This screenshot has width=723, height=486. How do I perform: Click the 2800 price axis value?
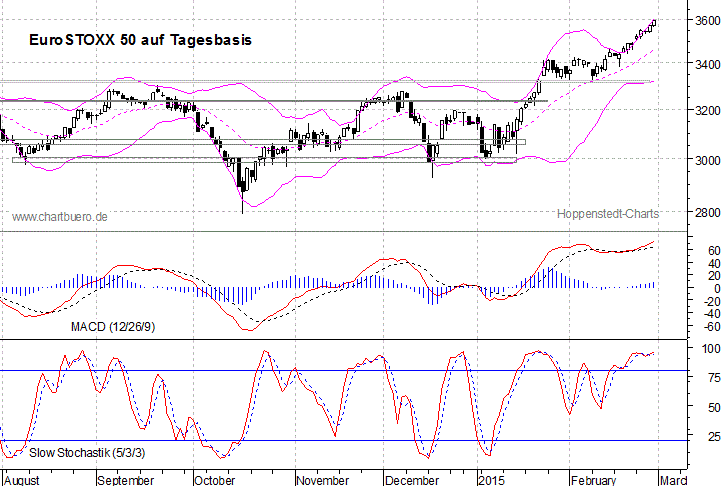707,213
